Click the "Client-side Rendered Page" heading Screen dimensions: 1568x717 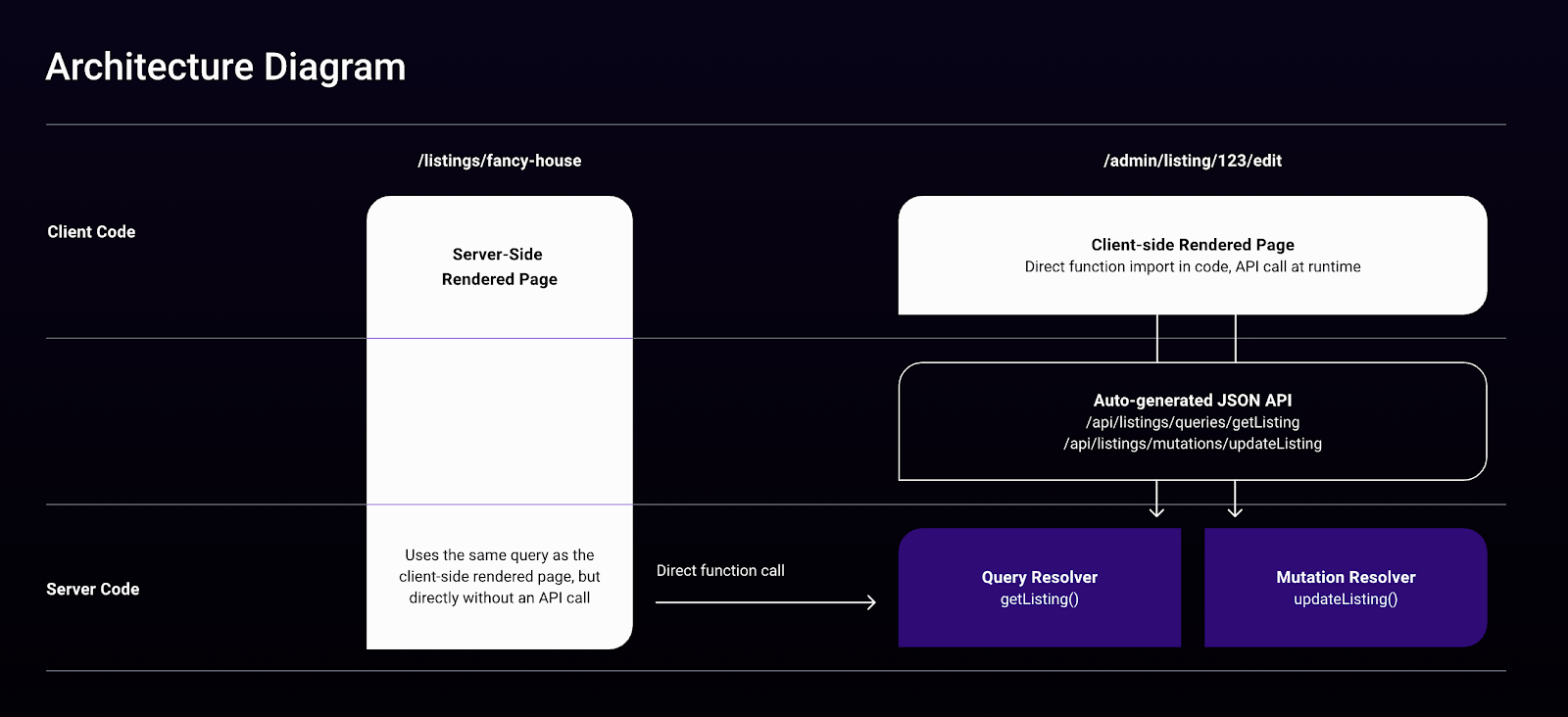click(x=1193, y=245)
